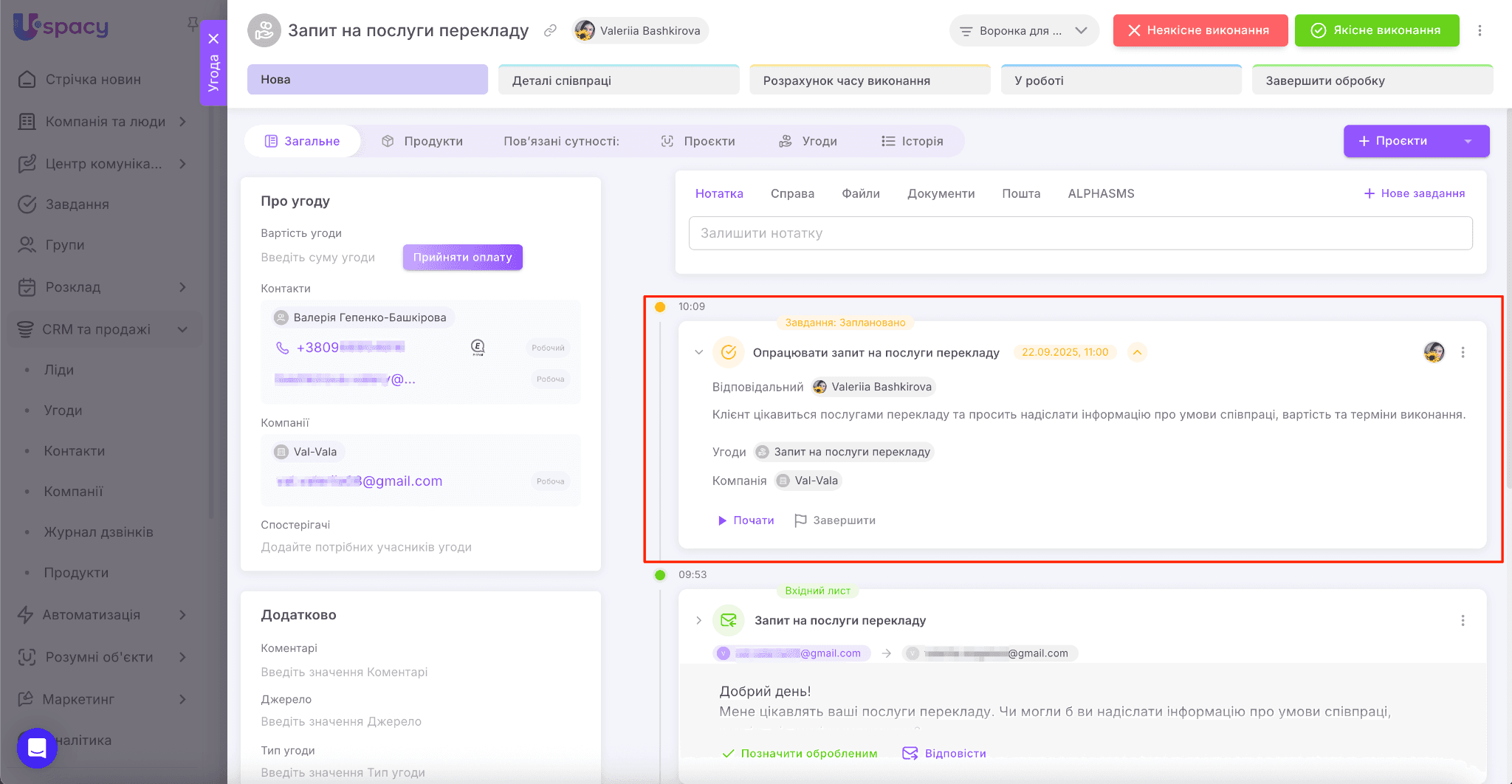Click the task priority up-arrow icon

point(1137,352)
